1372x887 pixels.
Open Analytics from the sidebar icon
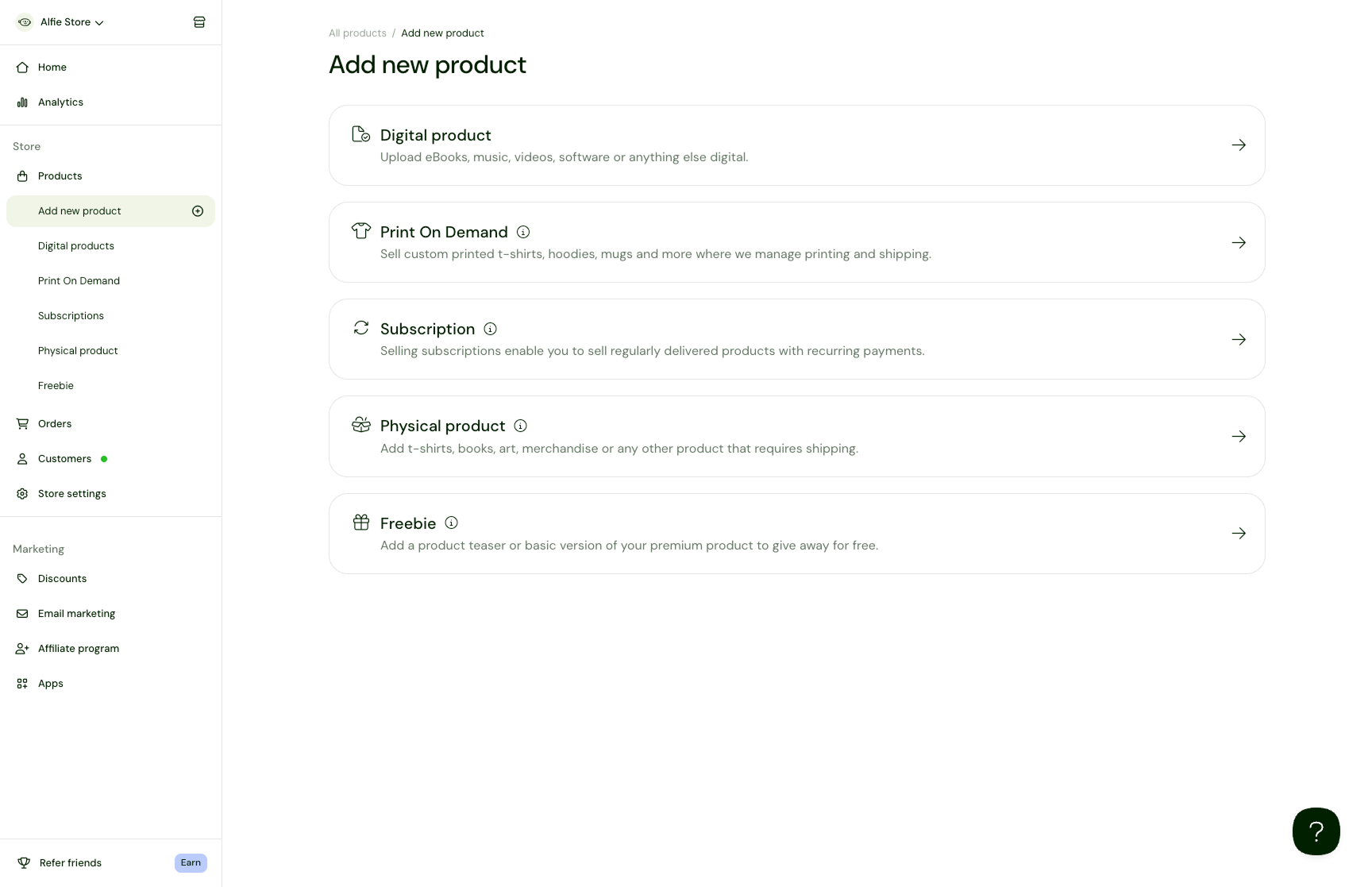click(x=23, y=102)
